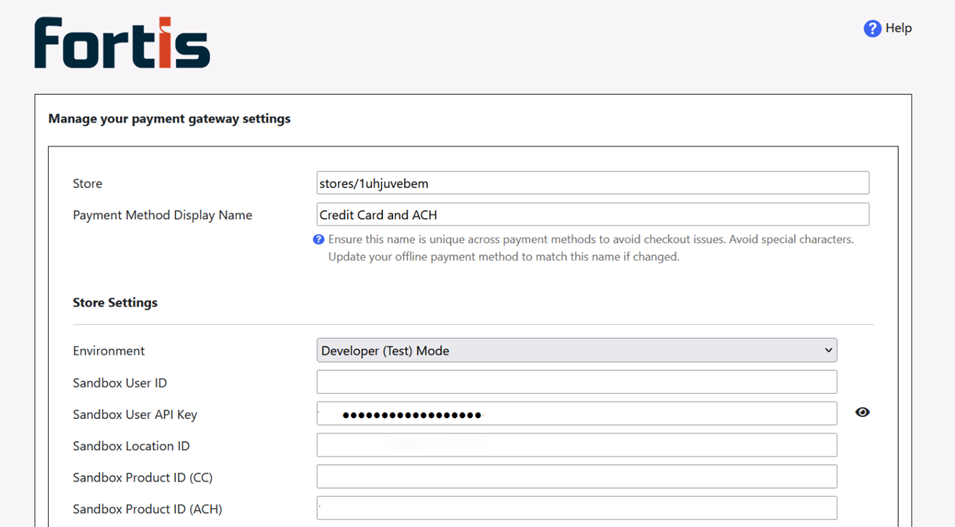Select the Sandbox Location ID field
The image size is (955, 527).
[x=576, y=446]
